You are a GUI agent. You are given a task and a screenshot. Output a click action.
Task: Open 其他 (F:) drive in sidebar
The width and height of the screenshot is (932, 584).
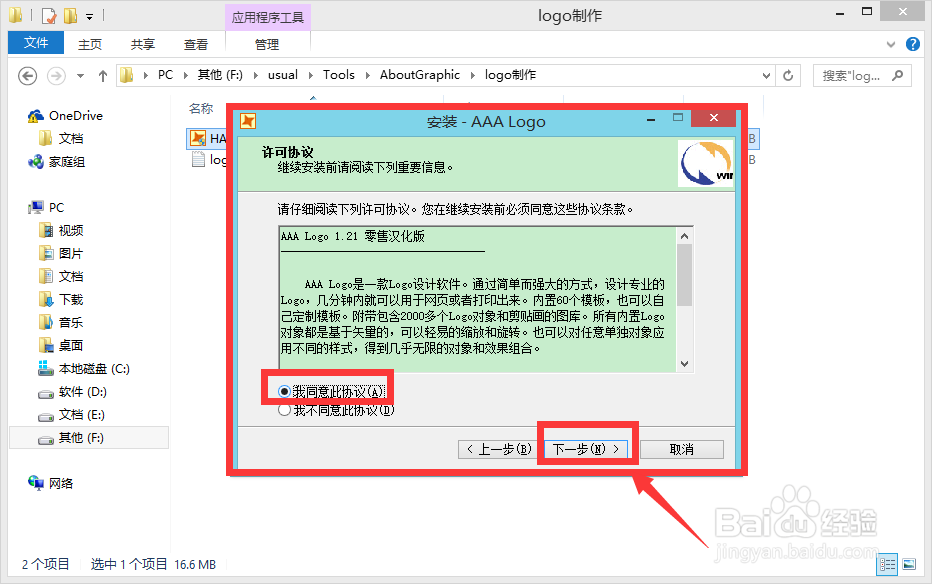click(x=89, y=438)
